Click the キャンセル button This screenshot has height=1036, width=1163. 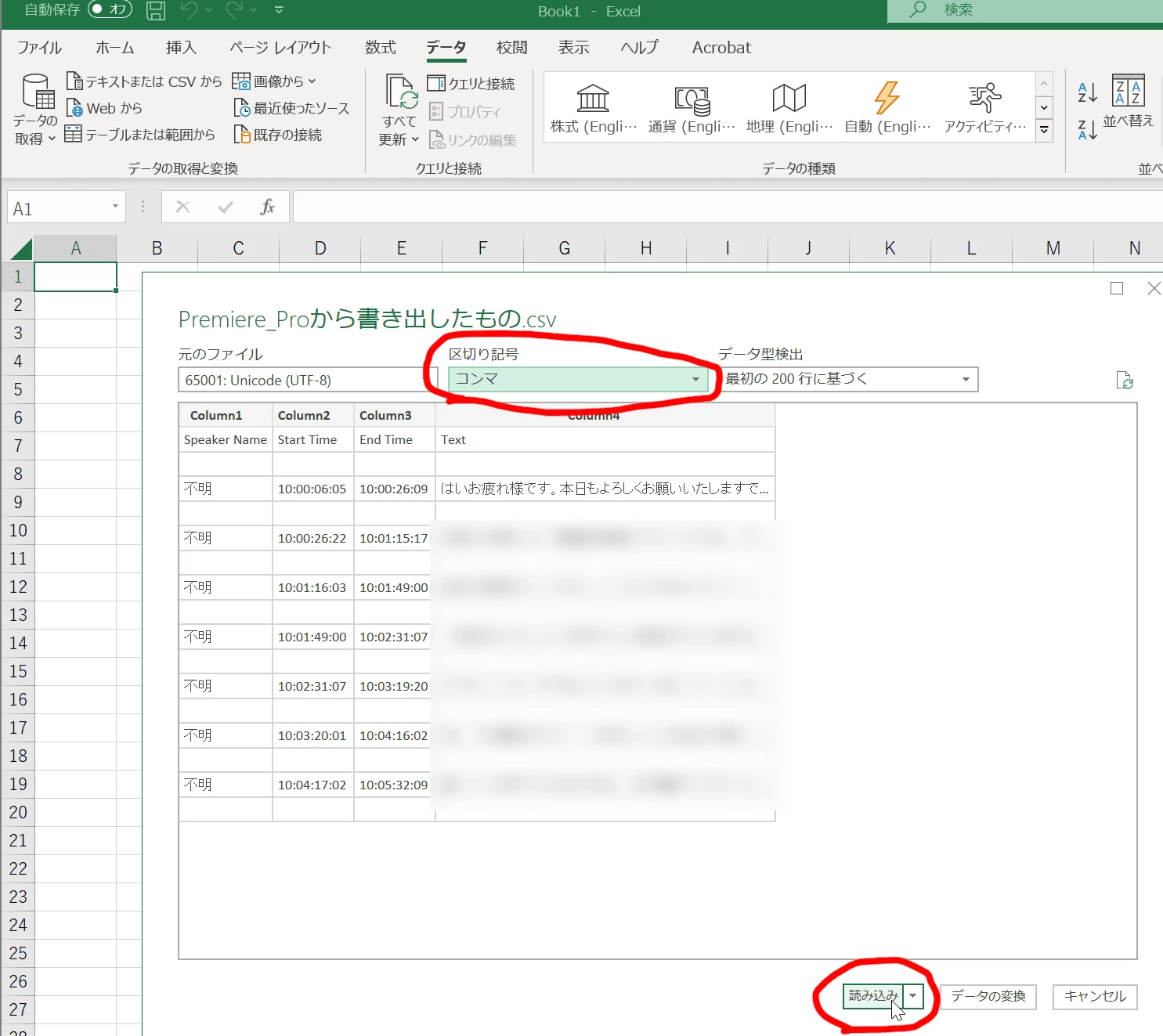[x=1095, y=996]
